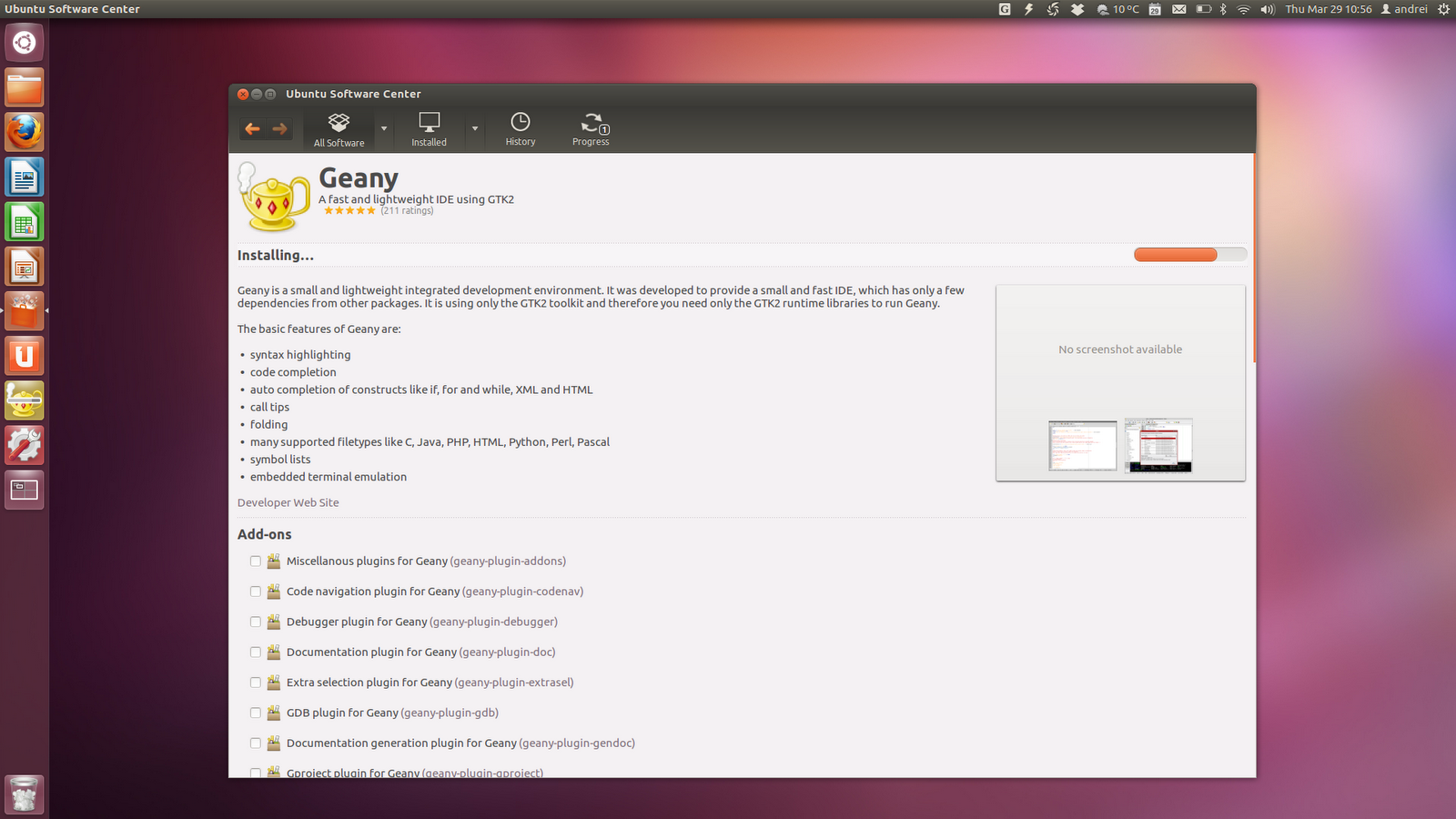Viewport: 1456px width, 819px height.
Task: Open the Wi-Fi network indicator
Action: pos(1243,9)
